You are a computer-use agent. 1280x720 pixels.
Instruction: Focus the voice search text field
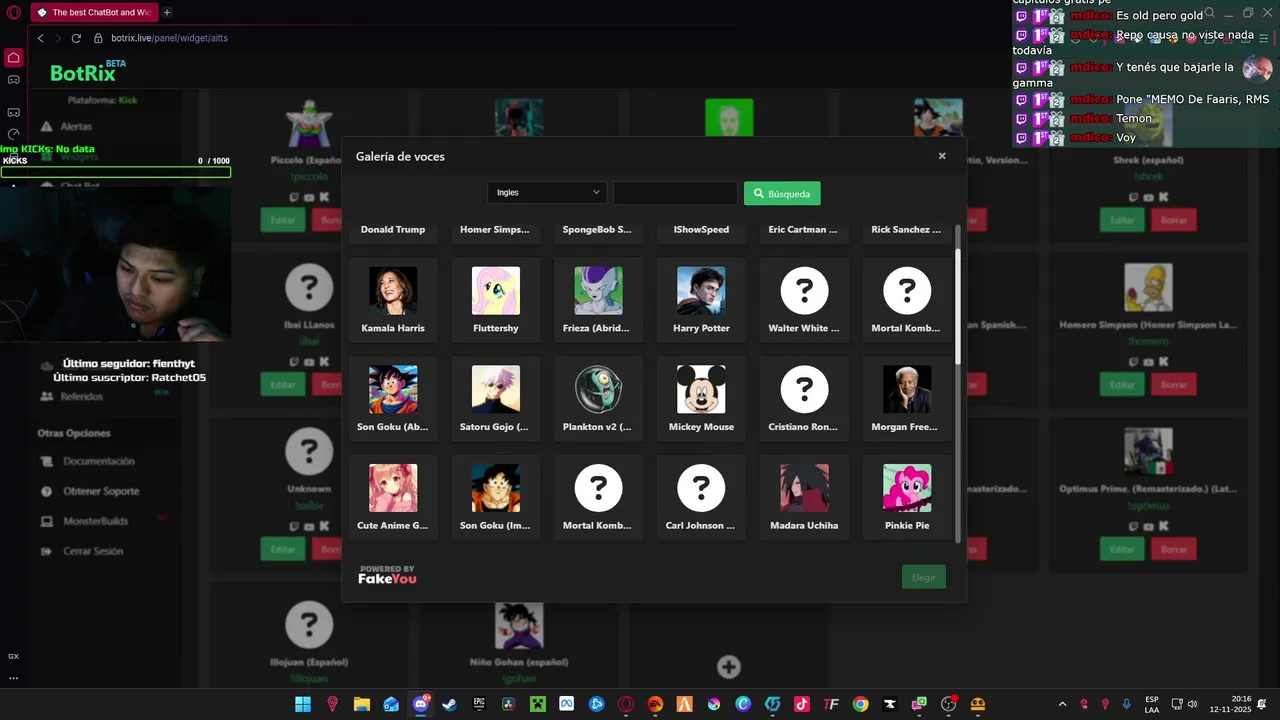point(675,193)
